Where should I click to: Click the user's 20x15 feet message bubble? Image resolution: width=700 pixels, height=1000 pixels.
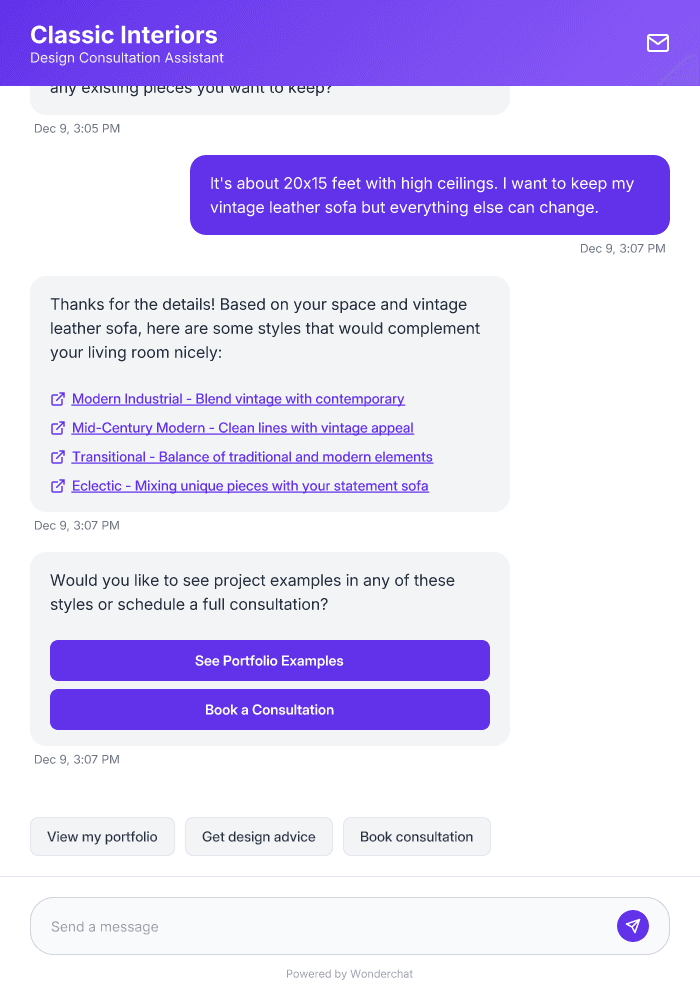click(x=429, y=195)
